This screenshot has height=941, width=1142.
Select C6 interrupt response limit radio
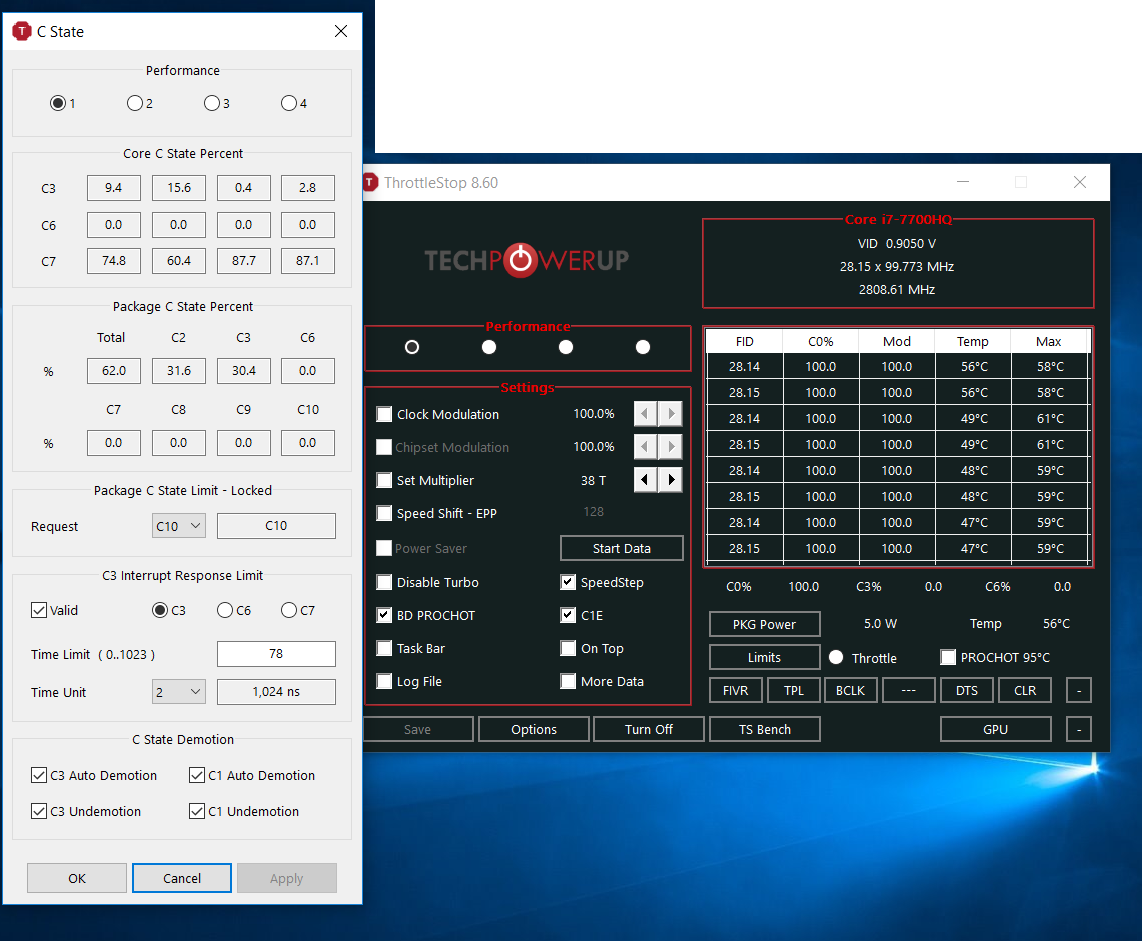tap(225, 611)
